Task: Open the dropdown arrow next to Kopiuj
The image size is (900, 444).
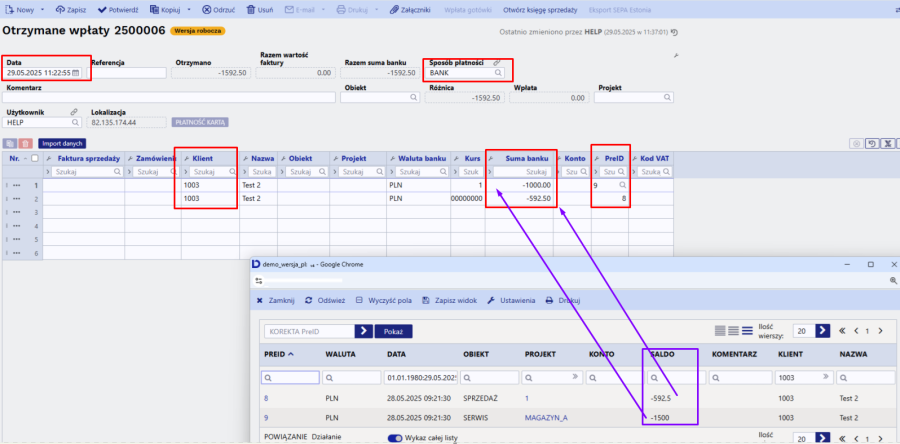Action: [189, 10]
